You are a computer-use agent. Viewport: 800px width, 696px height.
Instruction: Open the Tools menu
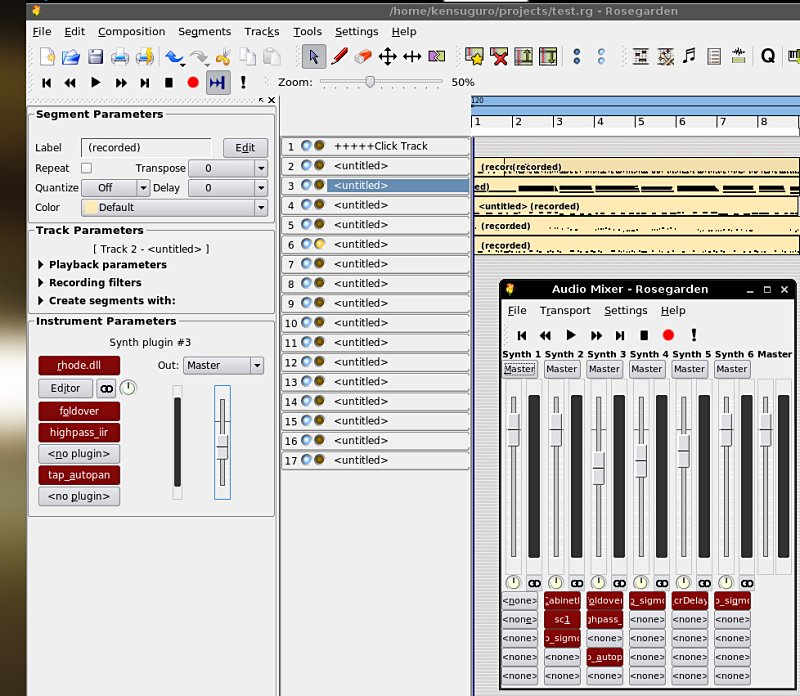tap(308, 32)
